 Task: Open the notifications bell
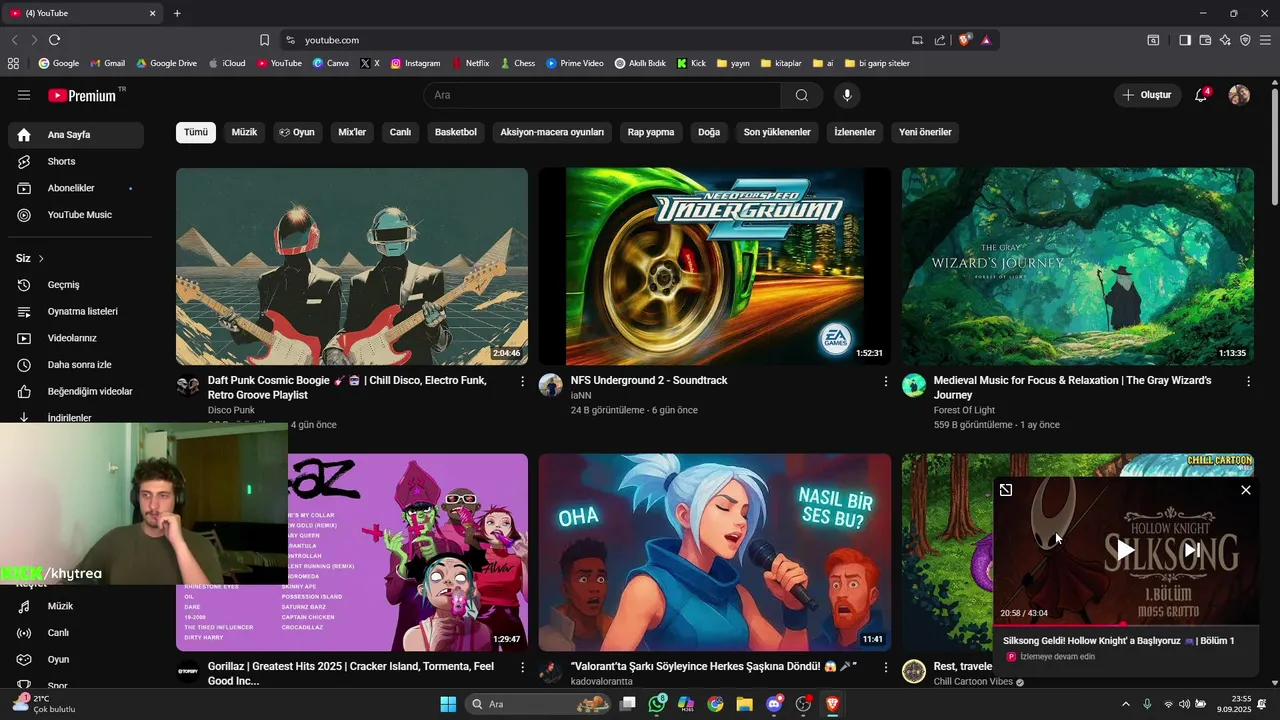pyautogui.click(x=1201, y=95)
